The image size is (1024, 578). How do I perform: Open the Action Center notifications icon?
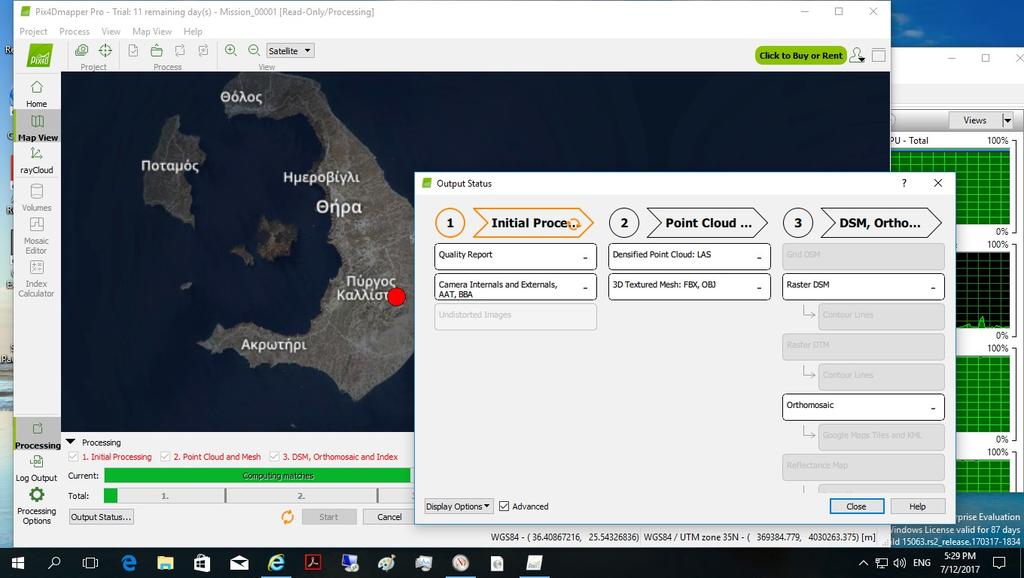coord(999,562)
